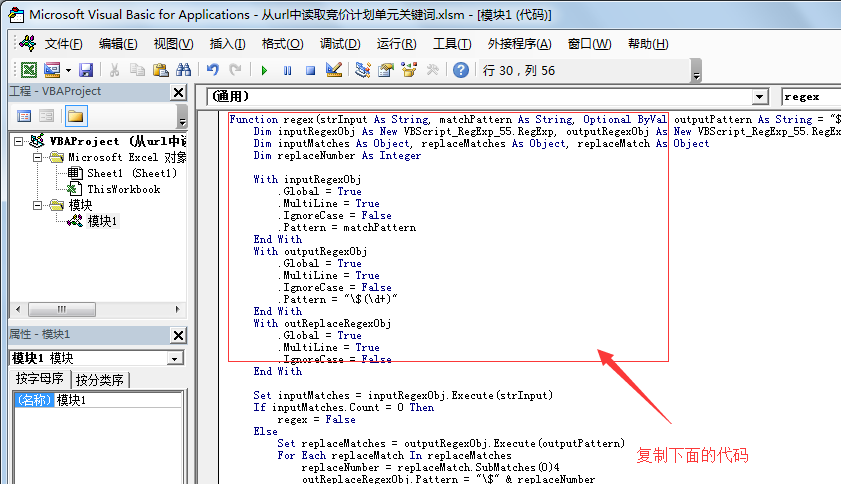Click the Copy icon

[137, 70]
